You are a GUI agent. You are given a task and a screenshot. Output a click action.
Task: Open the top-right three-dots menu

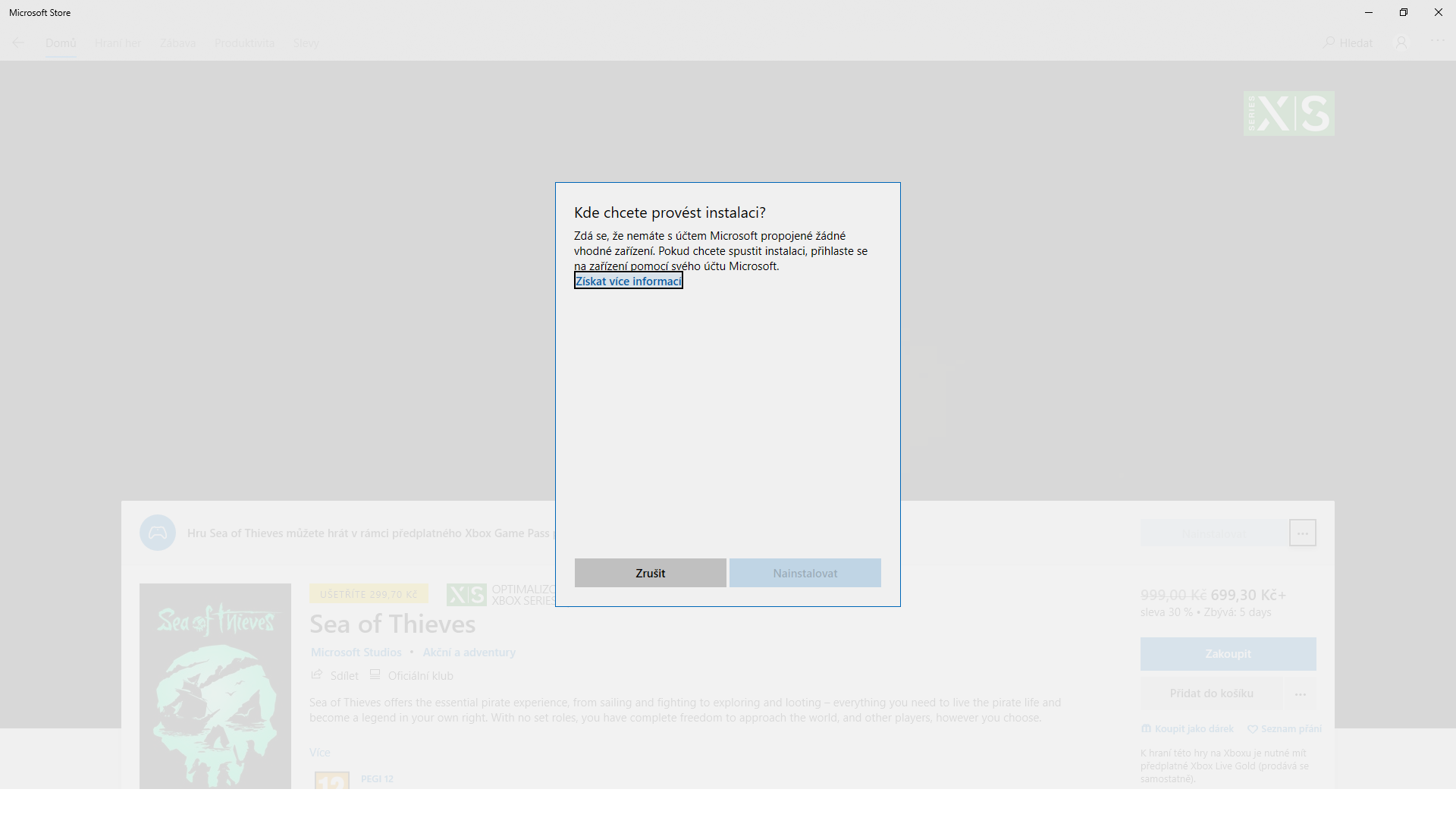point(1437,42)
